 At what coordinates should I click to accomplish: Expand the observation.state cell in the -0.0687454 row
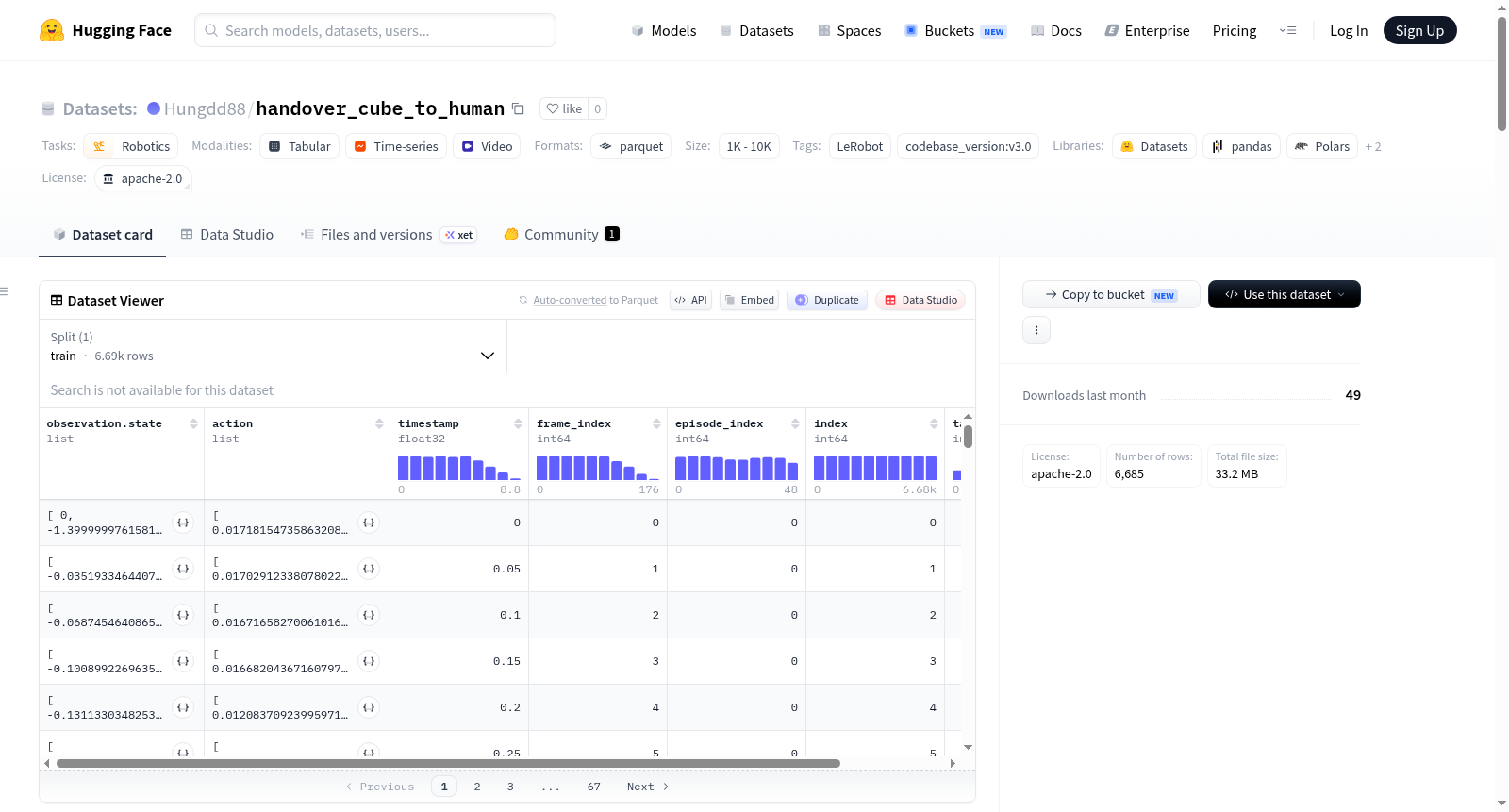183,615
